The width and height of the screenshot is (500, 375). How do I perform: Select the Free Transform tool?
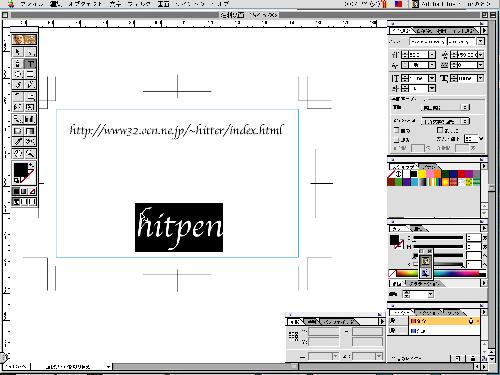click(x=30, y=107)
